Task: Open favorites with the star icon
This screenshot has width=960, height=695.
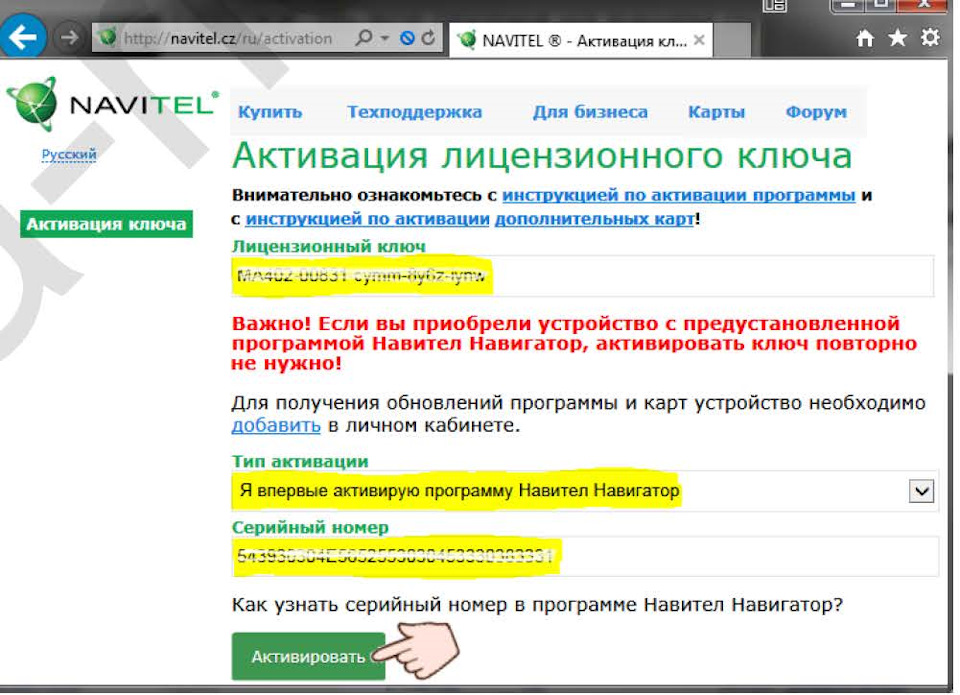Action: click(x=897, y=38)
